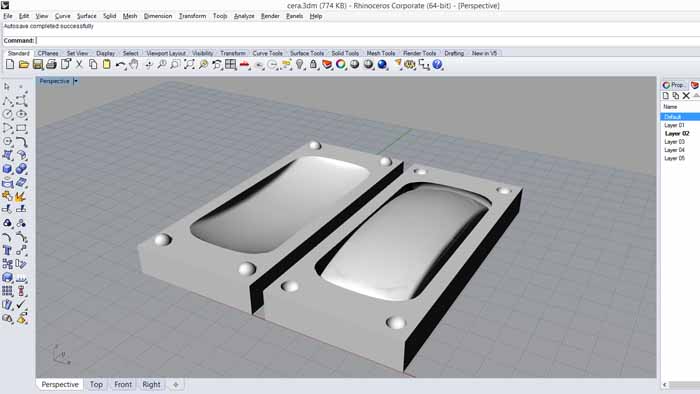Screen dimensions: 700x394
Task: Select the Text object T tool
Action: [x=7, y=250]
